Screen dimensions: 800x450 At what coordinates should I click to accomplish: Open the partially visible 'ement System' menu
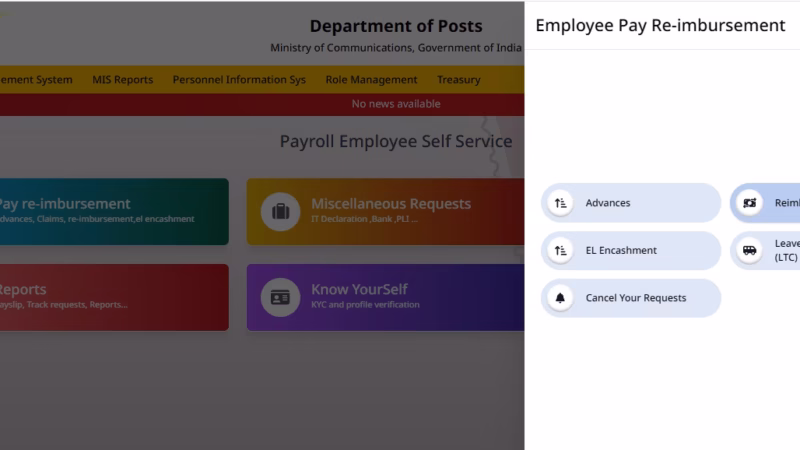pyautogui.click(x=36, y=80)
